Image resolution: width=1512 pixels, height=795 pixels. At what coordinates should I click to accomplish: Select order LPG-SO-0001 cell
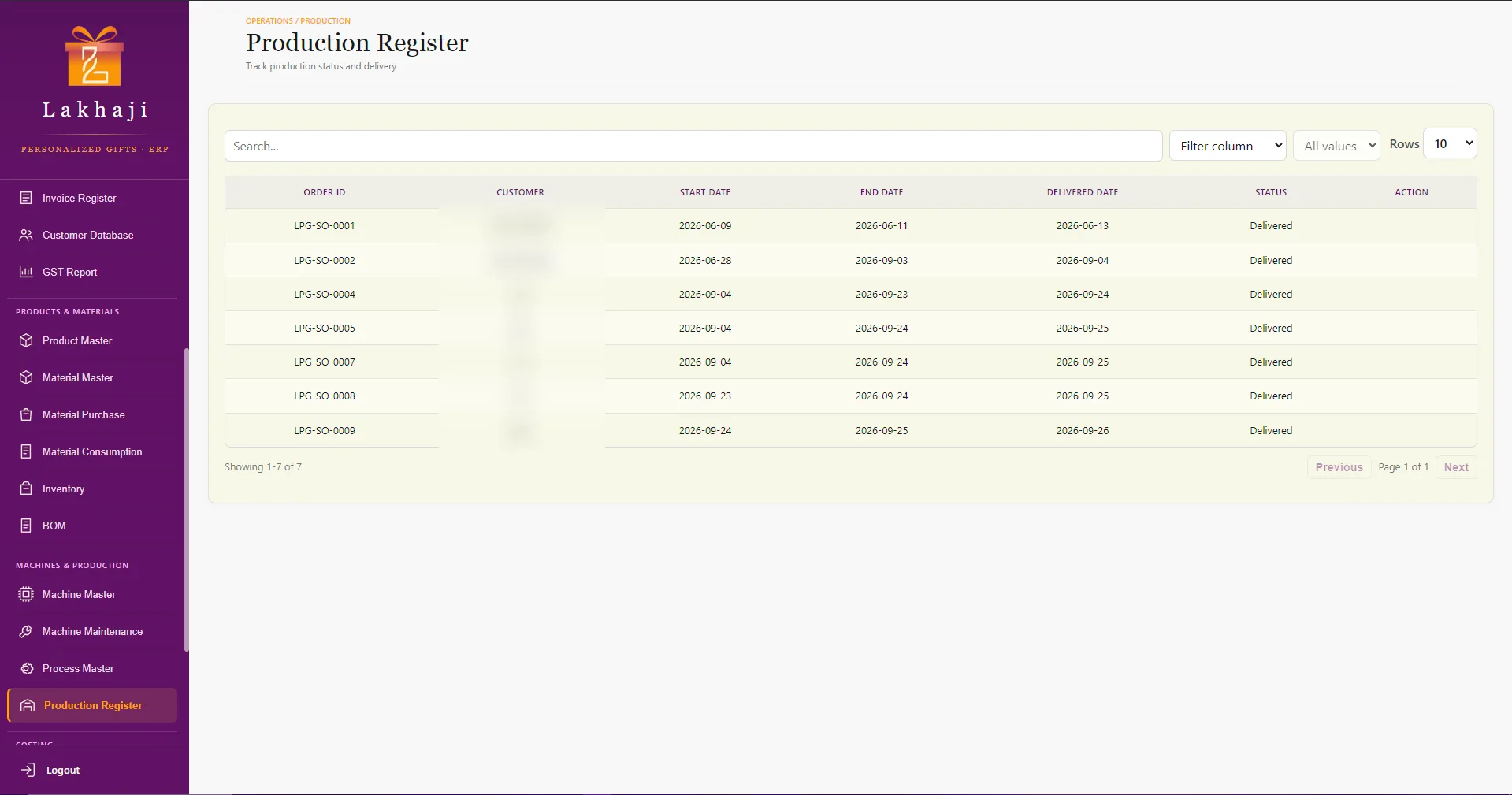[325, 225]
